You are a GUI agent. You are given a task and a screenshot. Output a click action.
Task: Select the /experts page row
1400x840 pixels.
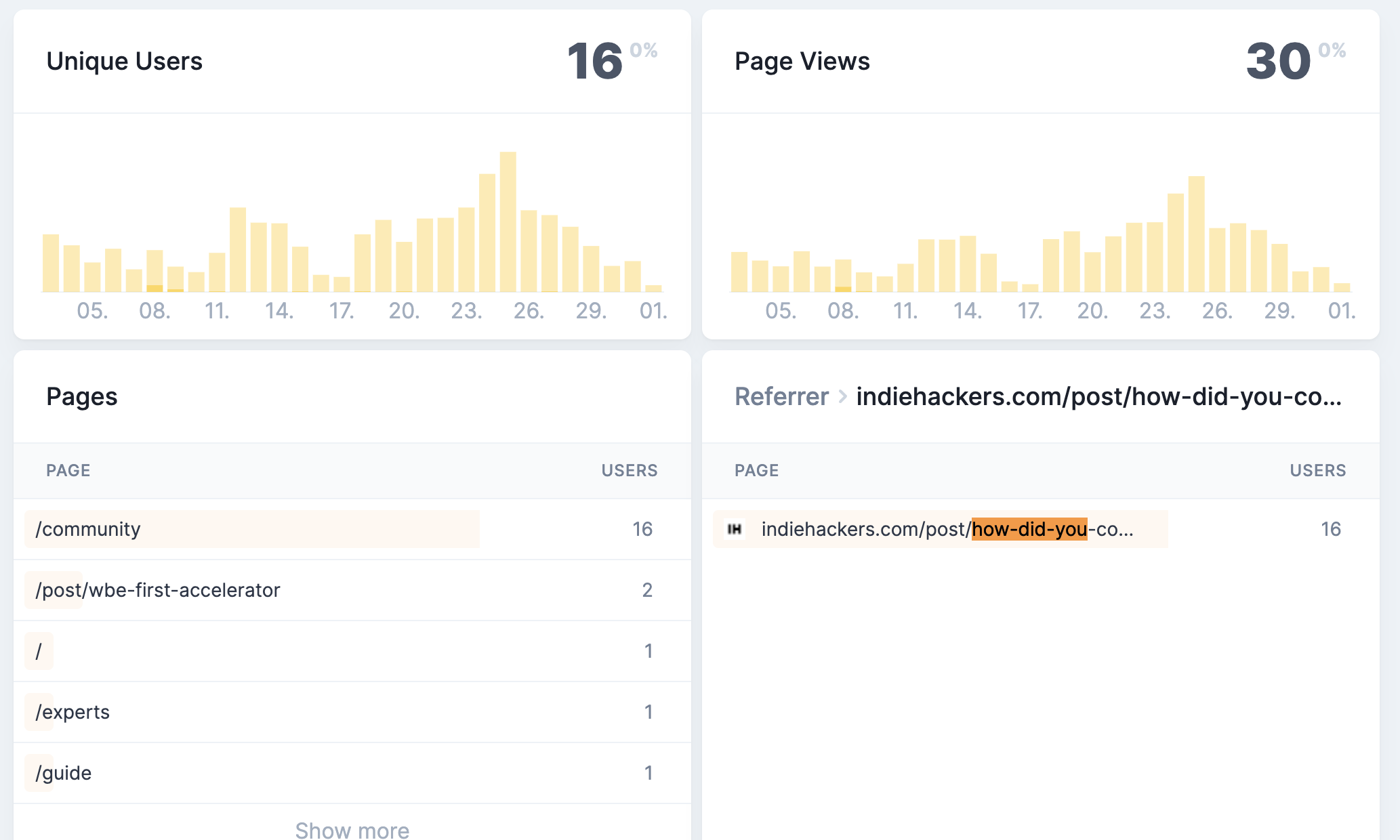tap(73, 712)
